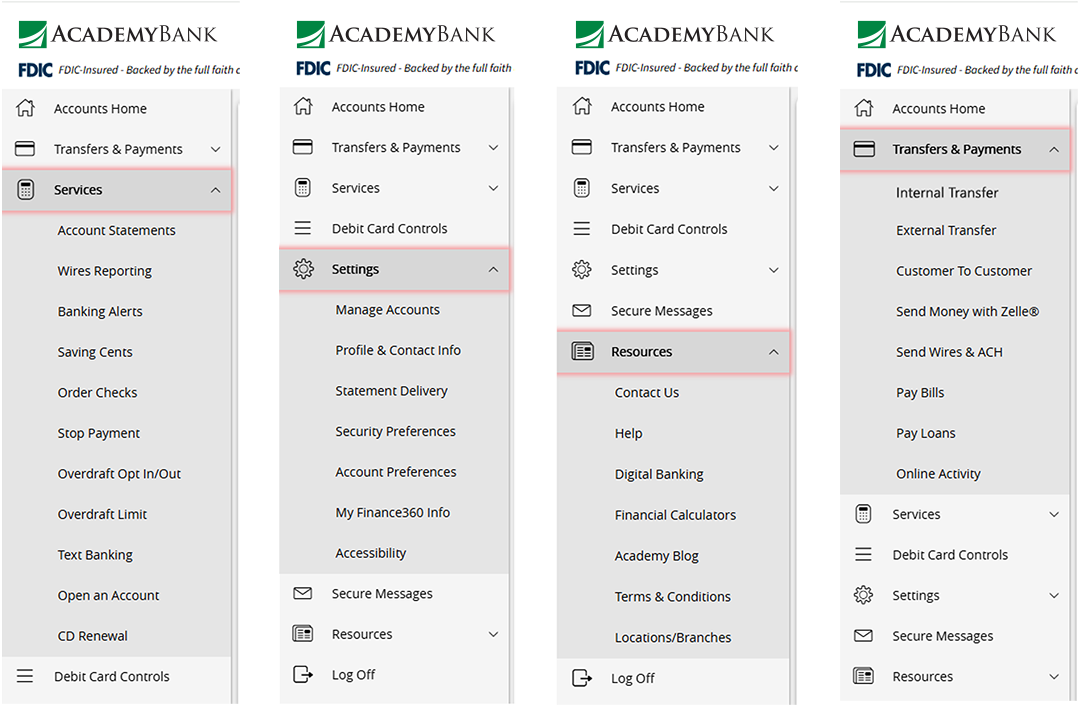This screenshot has width=1080, height=707.
Task: Select CD Renewal
Action: (x=92, y=635)
